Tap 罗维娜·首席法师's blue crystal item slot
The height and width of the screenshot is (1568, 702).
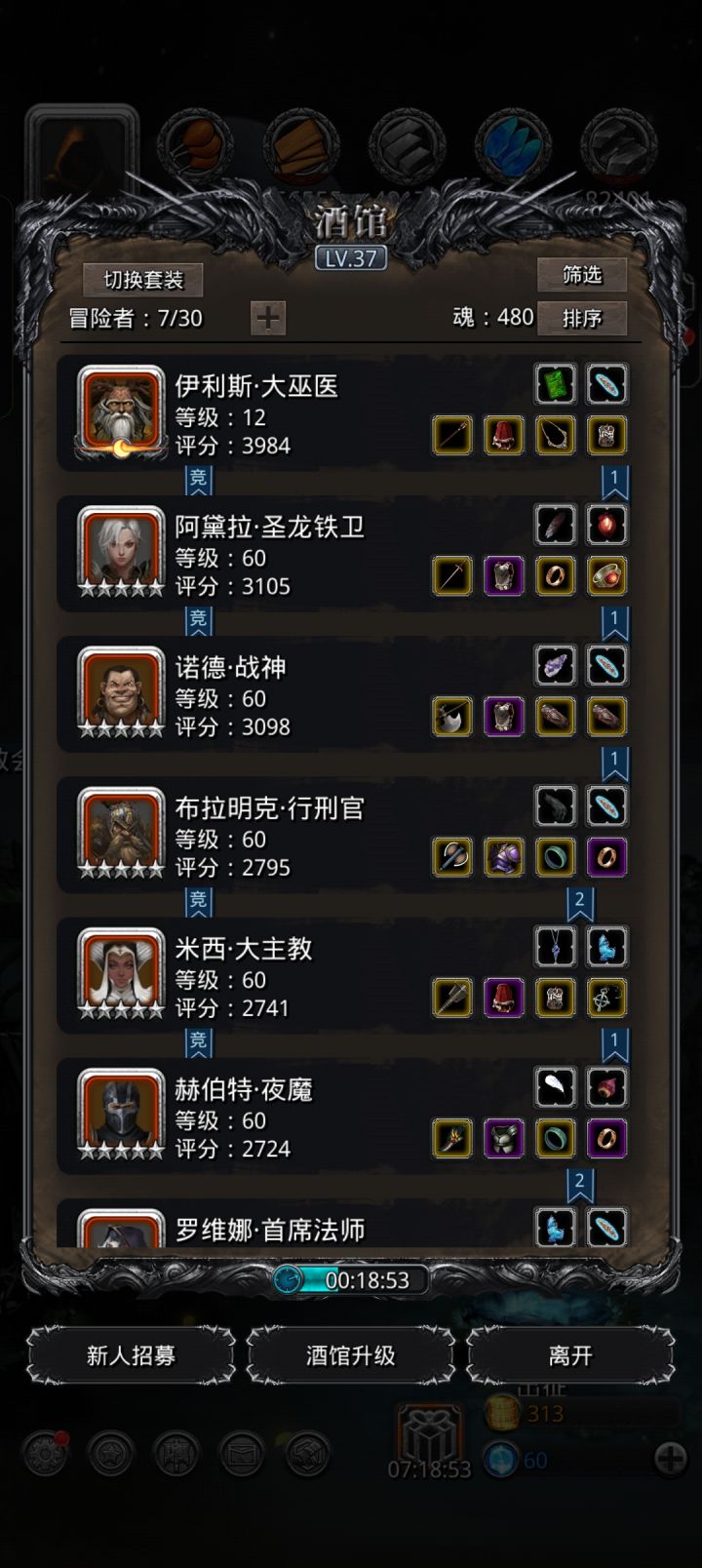coord(556,1228)
